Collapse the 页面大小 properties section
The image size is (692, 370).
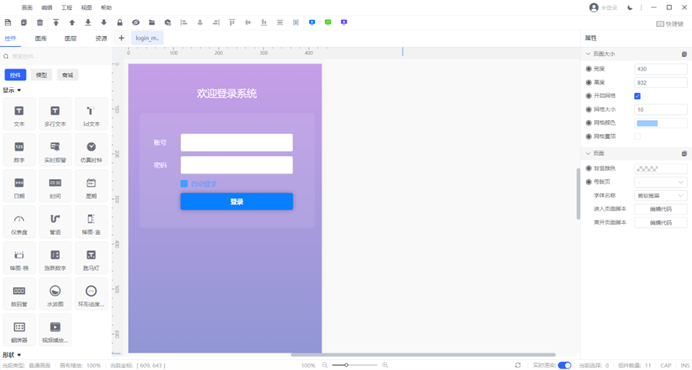pyautogui.click(x=588, y=54)
